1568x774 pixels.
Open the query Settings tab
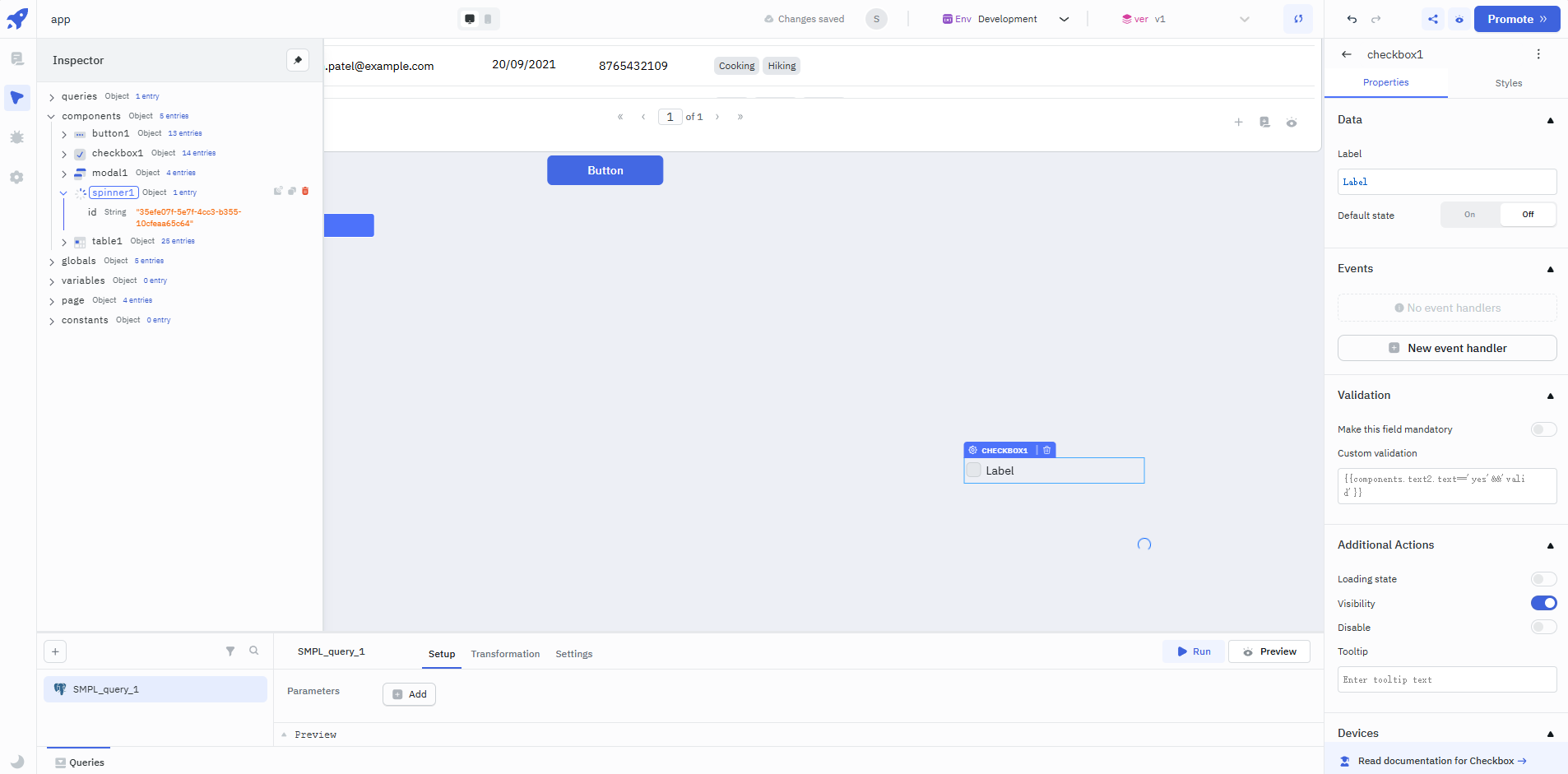tap(573, 654)
